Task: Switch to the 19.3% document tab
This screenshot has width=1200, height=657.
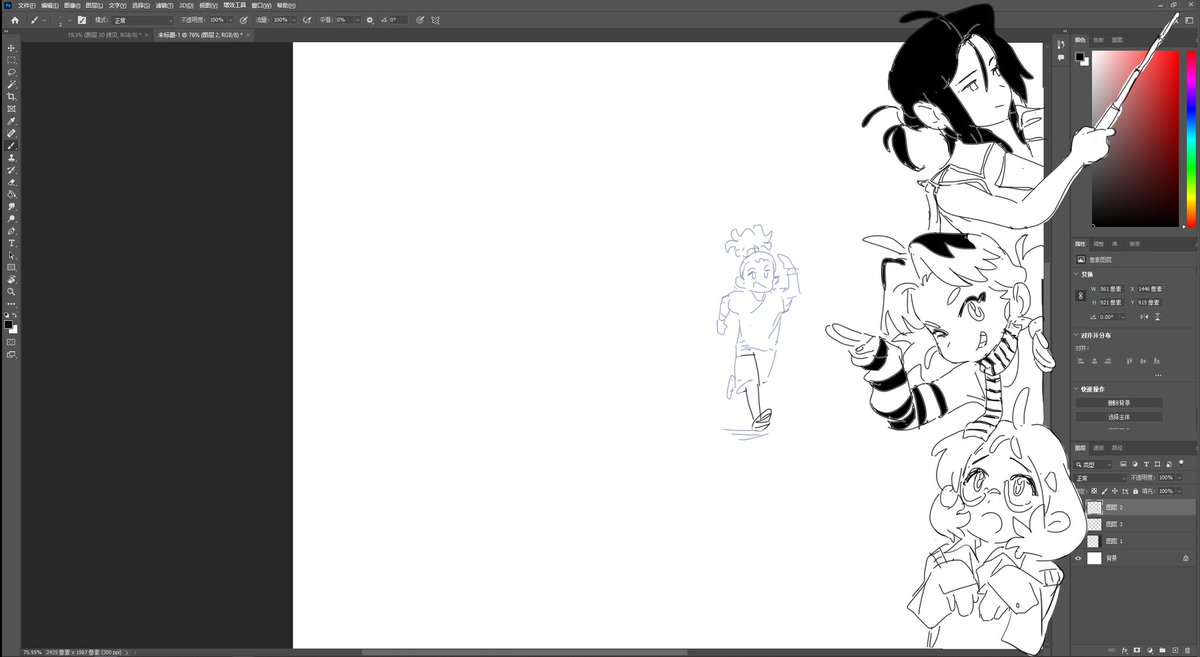Action: pyautogui.click(x=104, y=35)
